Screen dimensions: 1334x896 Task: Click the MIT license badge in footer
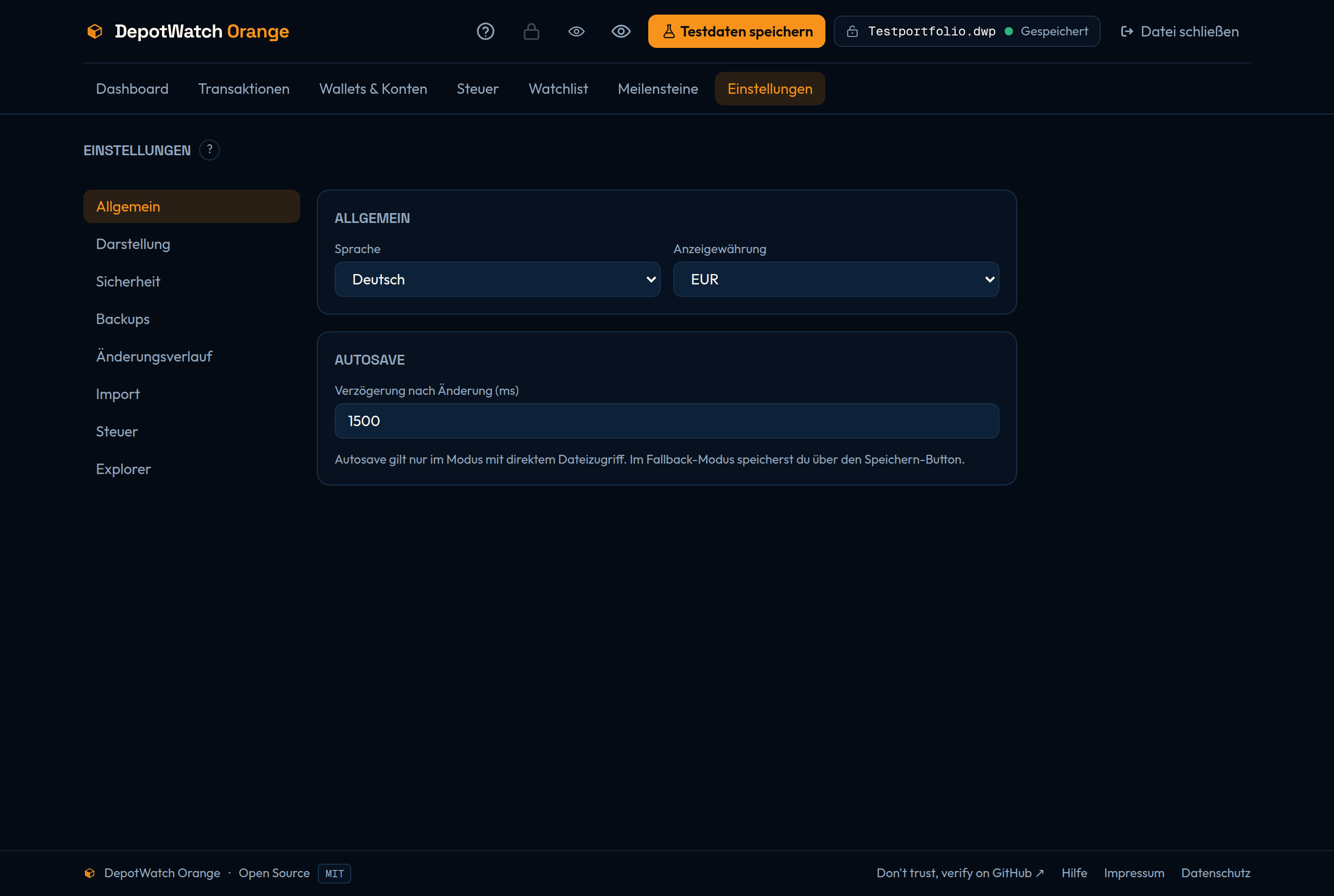[x=335, y=873]
